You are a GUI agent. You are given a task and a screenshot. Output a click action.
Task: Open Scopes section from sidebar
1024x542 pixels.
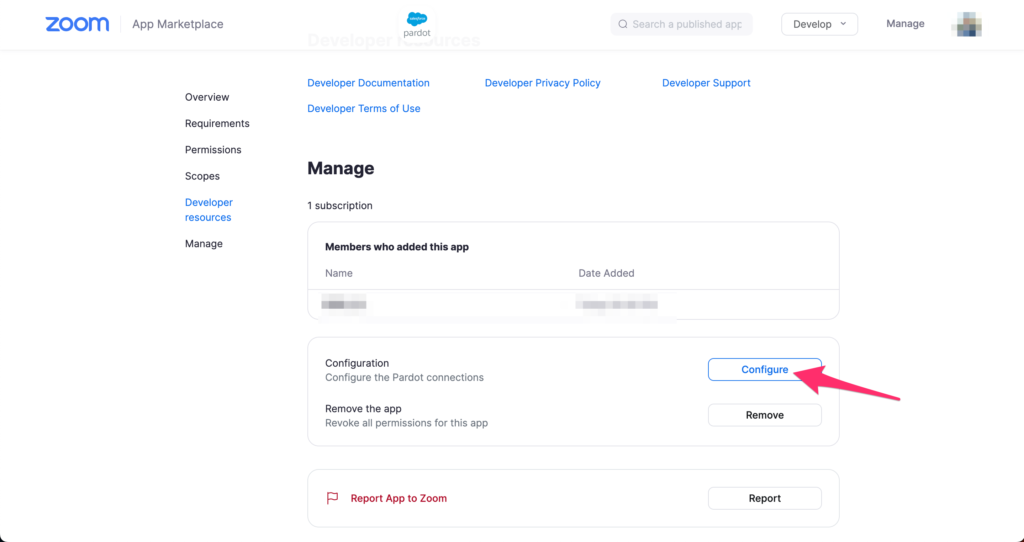[x=202, y=176]
